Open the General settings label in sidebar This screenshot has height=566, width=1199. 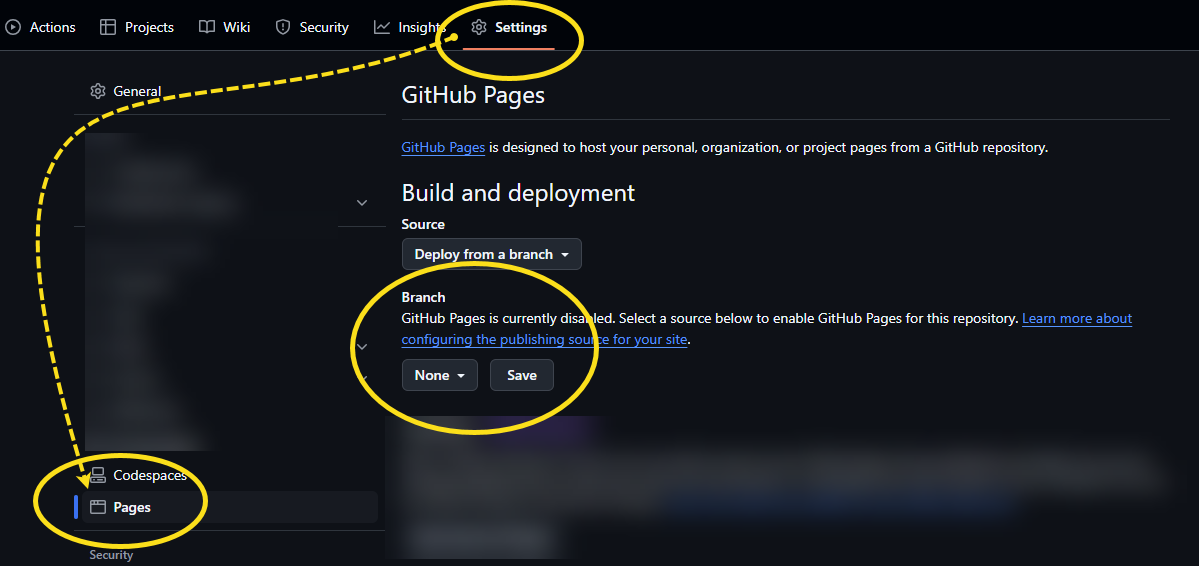point(137,91)
